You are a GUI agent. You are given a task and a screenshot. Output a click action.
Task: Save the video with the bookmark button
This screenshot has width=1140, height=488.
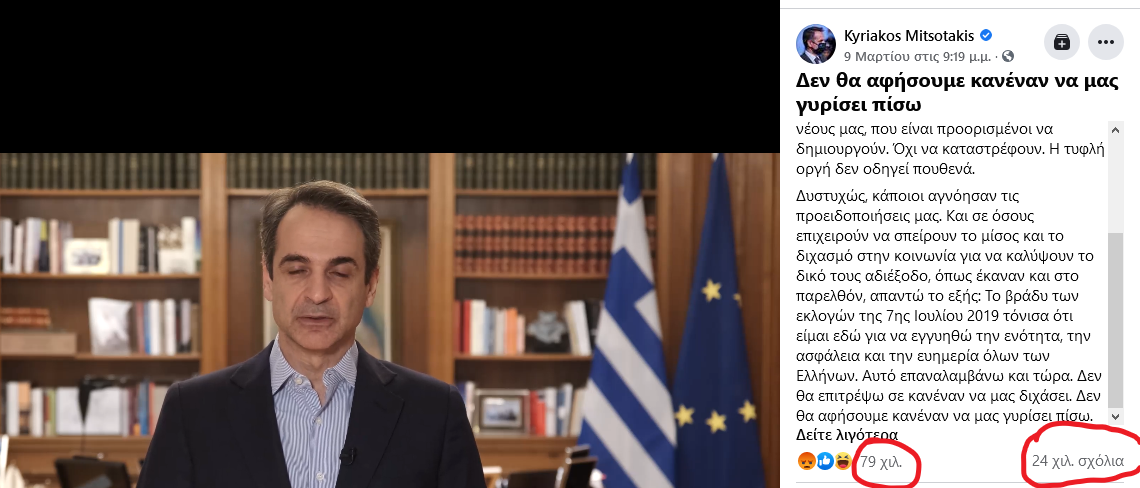pos(1062,42)
